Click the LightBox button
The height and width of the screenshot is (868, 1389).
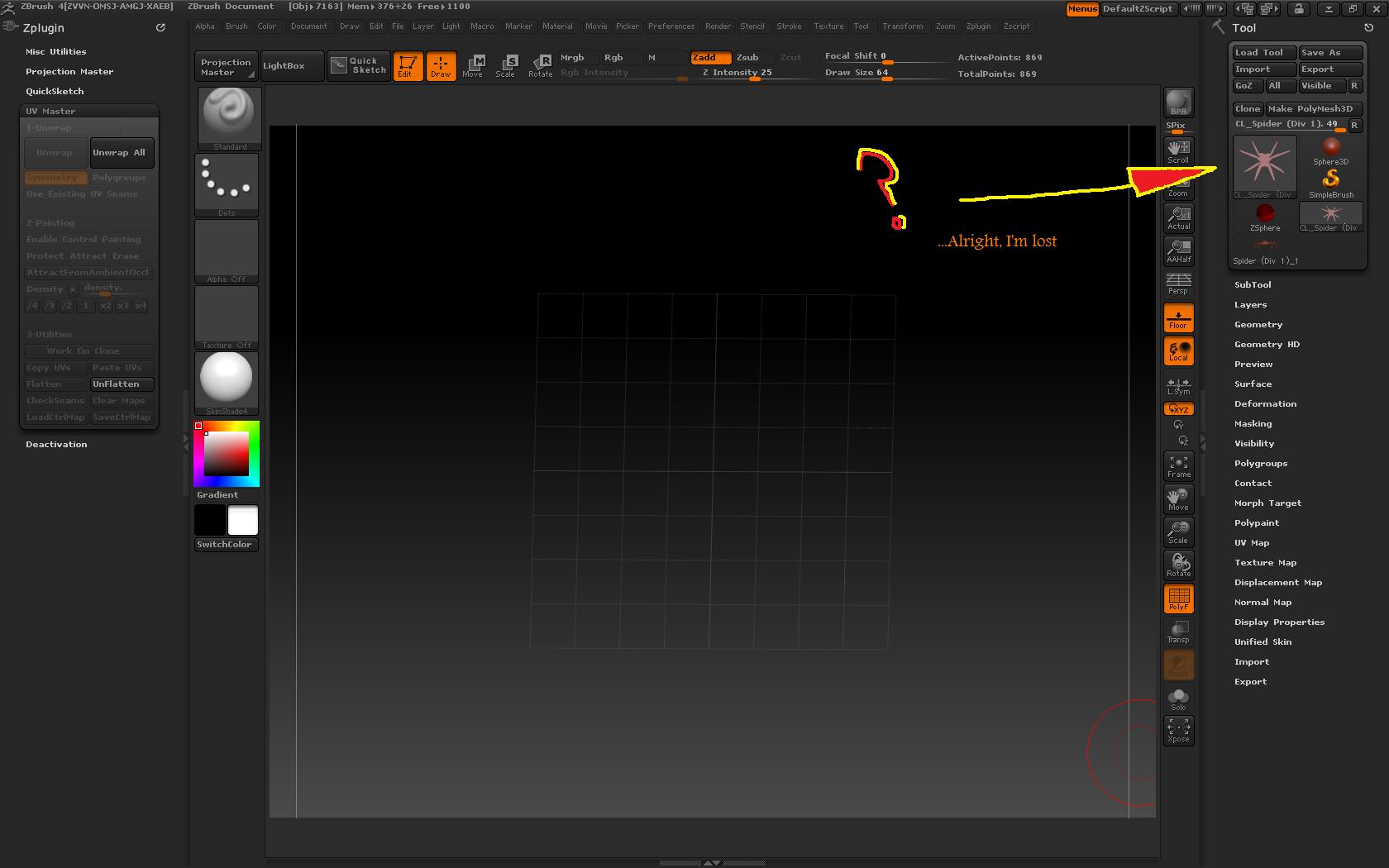(x=292, y=66)
